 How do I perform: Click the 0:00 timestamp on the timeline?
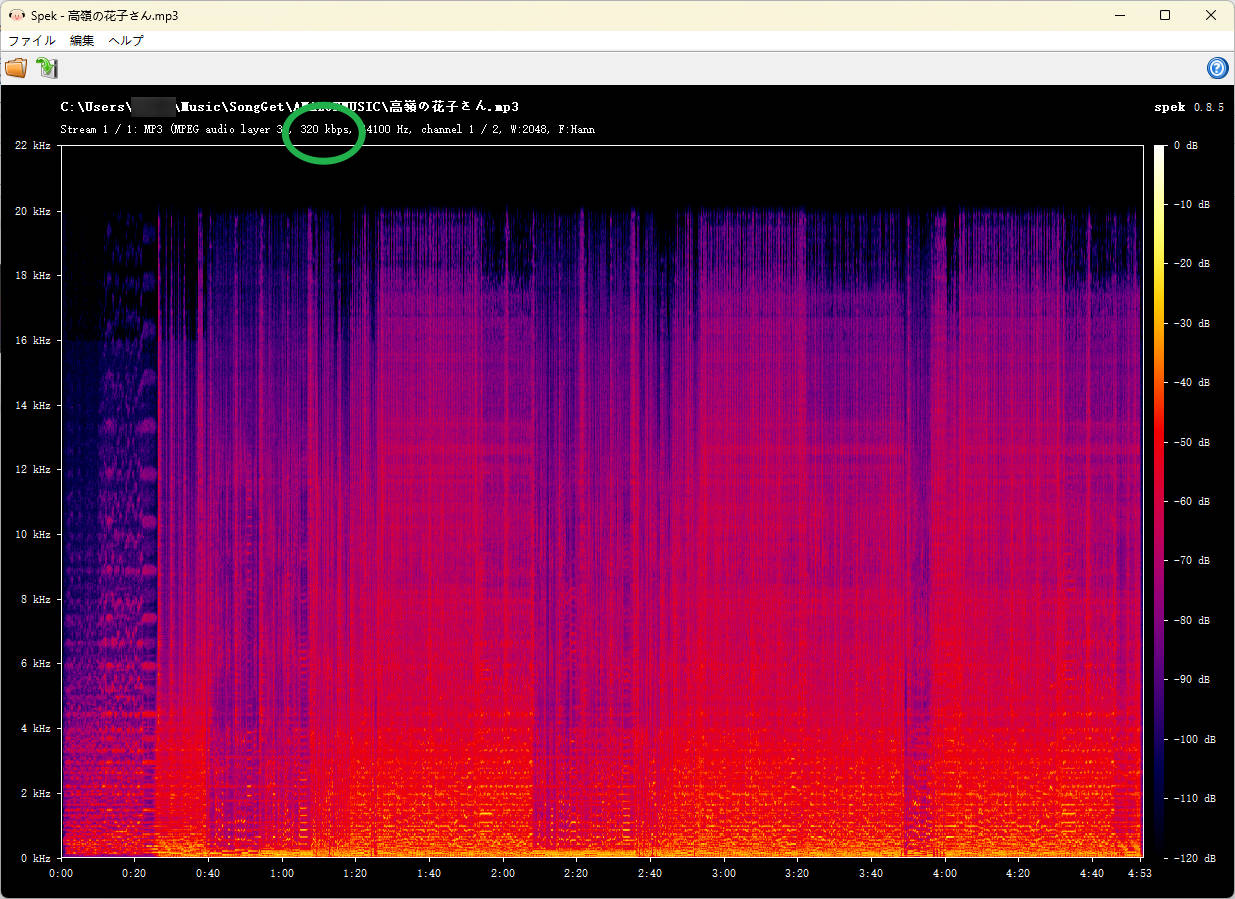tap(61, 872)
